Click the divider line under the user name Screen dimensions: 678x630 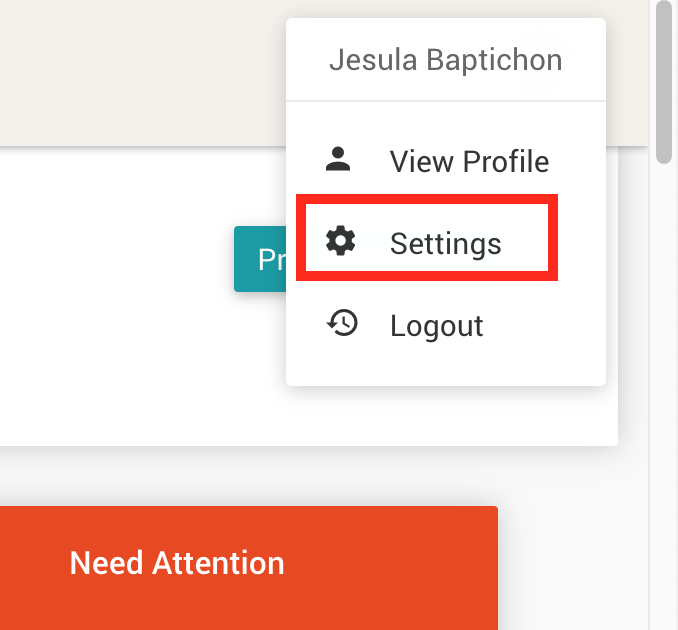click(445, 101)
